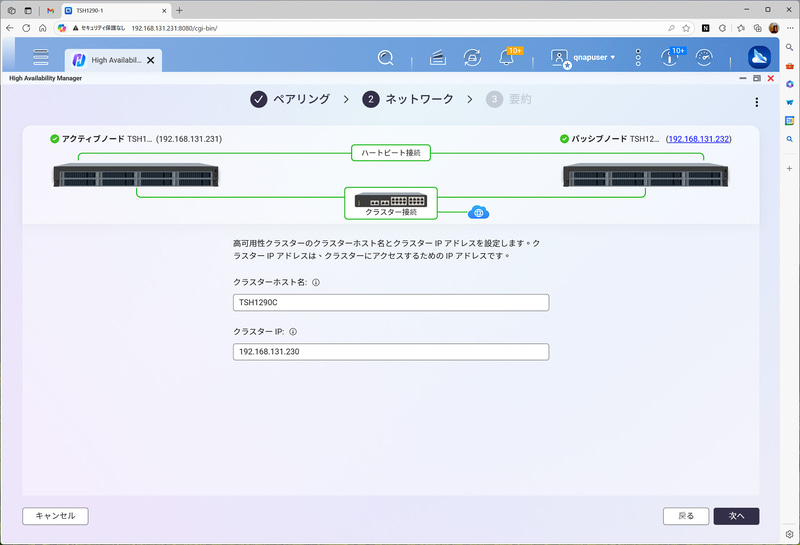Click the Network step 2 in wizard

(408, 99)
